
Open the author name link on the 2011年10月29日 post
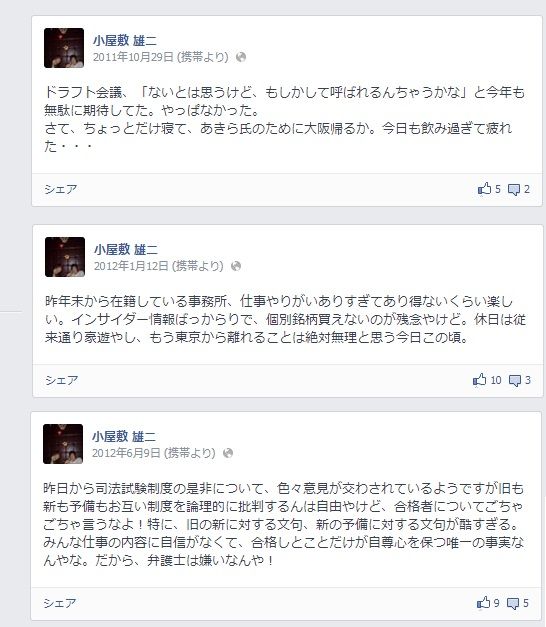pos(125,40)
